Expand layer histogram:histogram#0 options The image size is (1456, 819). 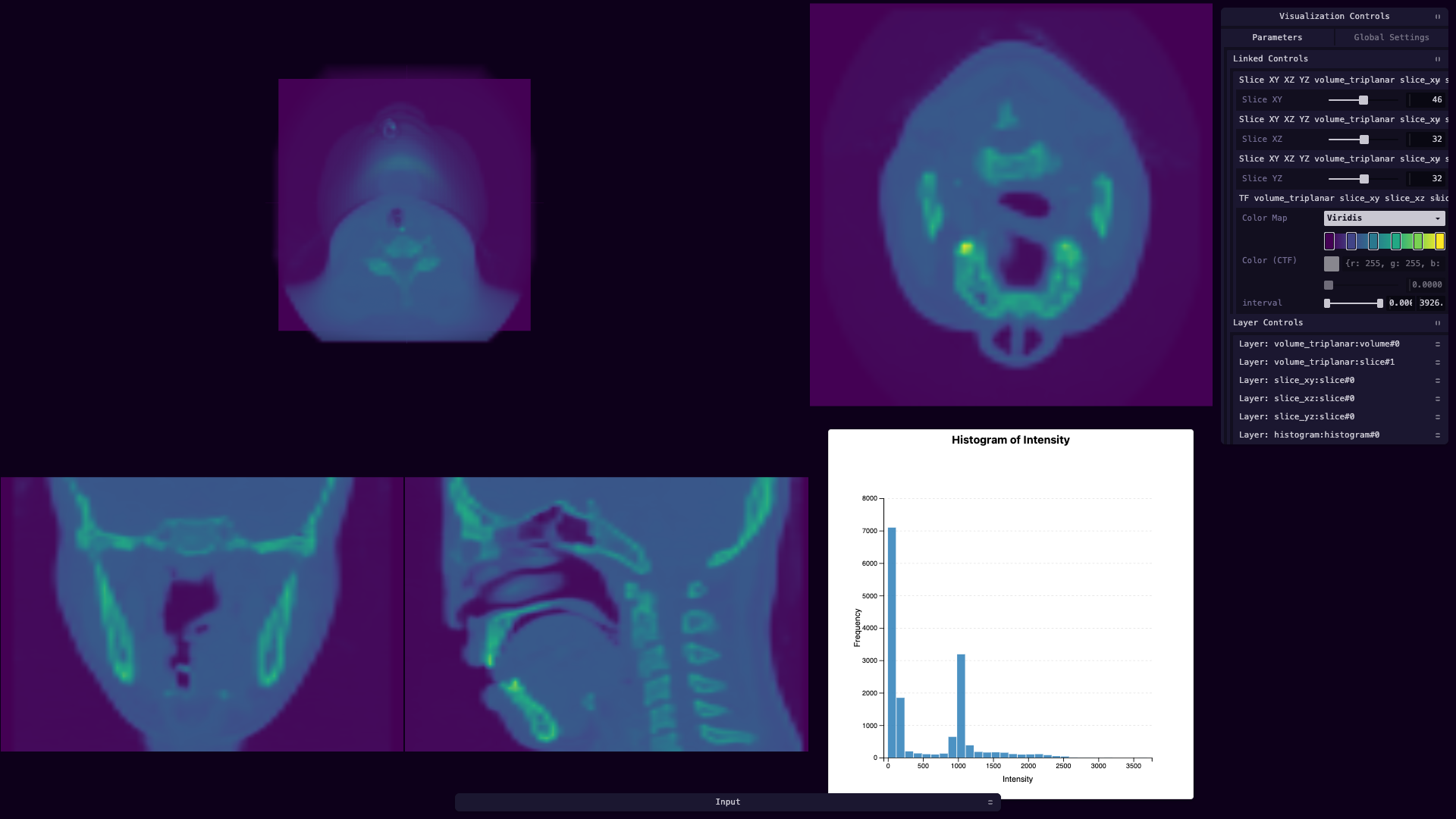tap(1437, 435)
